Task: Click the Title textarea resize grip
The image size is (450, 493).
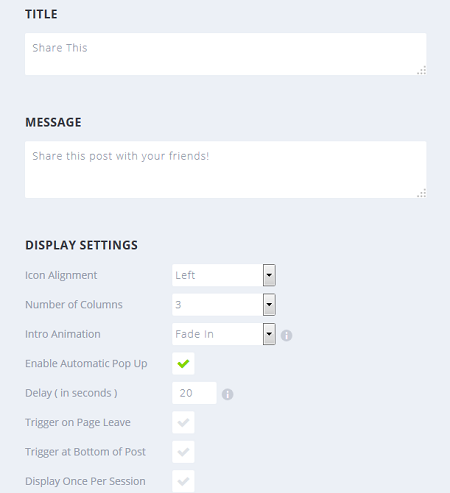Action: click(x=422, y=70)
